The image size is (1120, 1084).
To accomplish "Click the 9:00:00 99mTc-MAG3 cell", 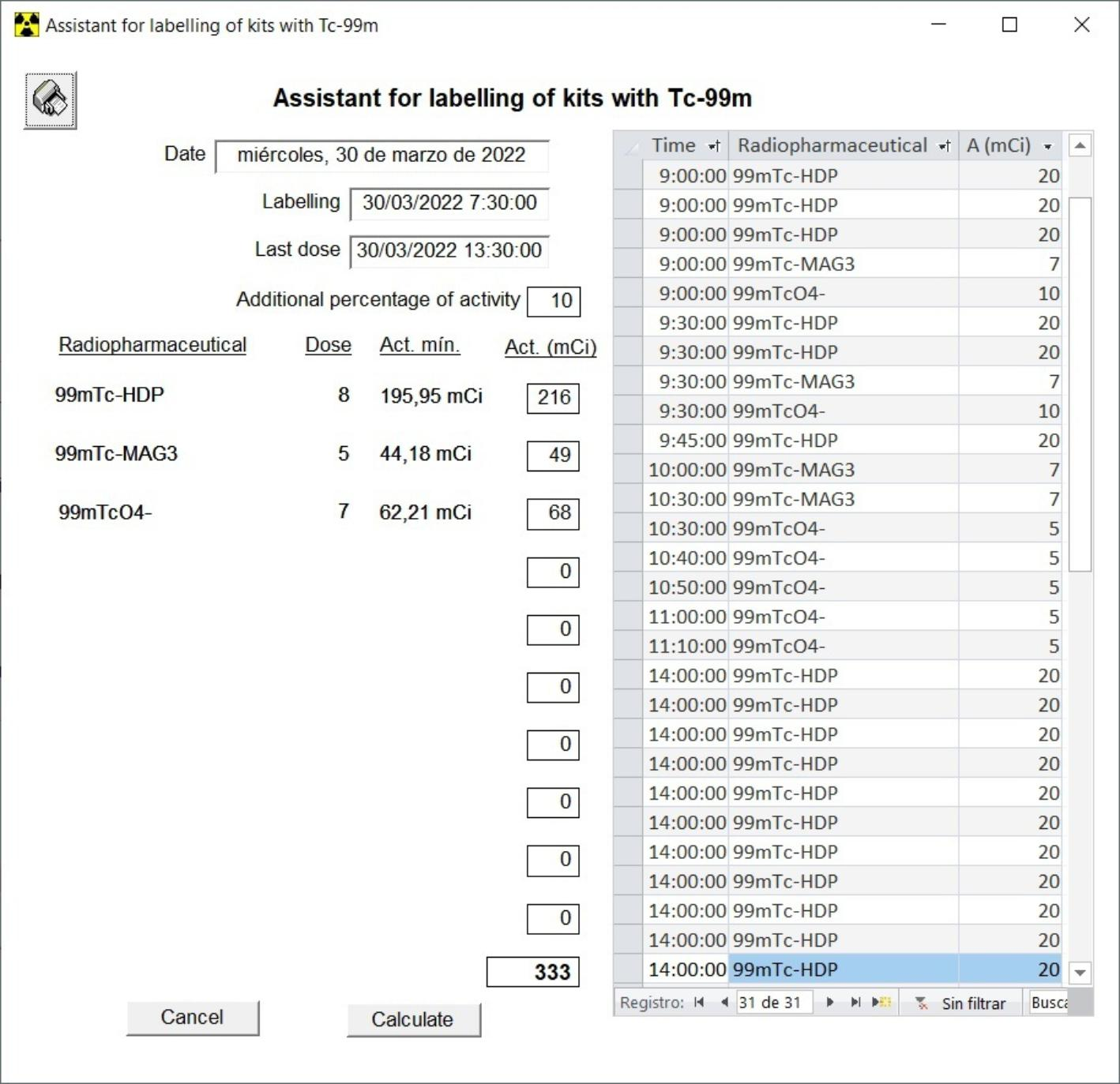I will pos(844,264).
